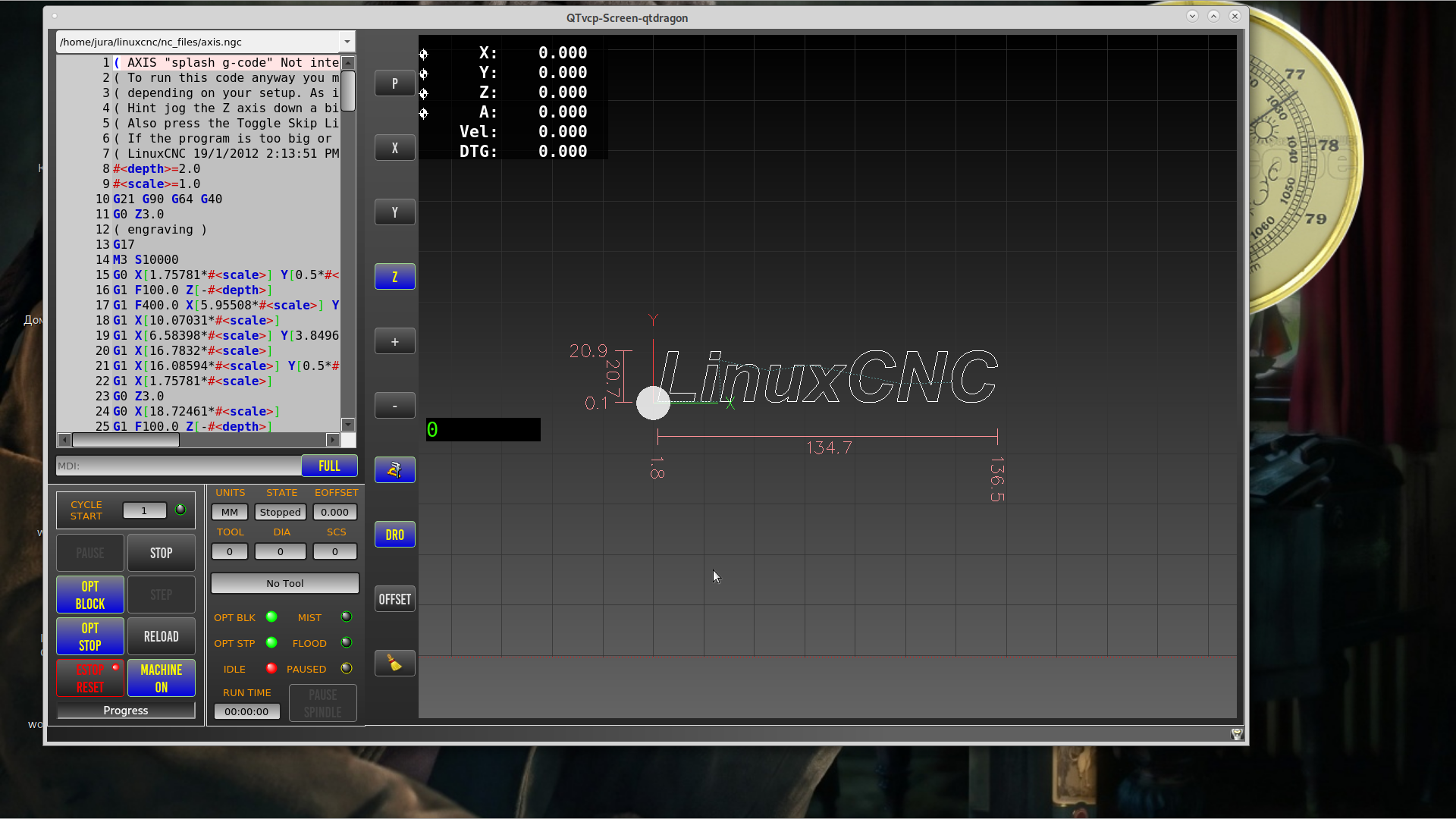Click the X: 0.000 DRO readout
This screenshot has height=819, width=1456.
pyautogui.click(x=533, y=53)
